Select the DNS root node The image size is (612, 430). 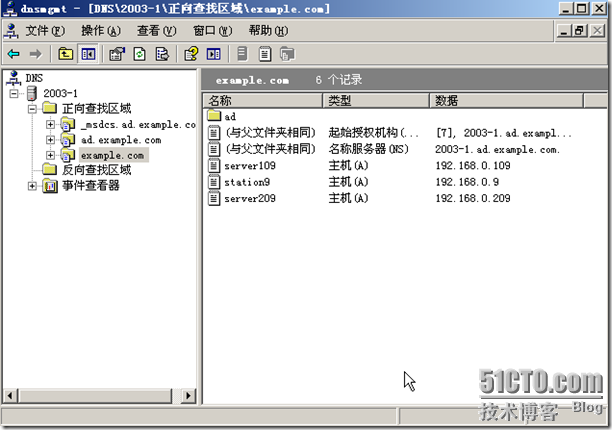(34, 78)
